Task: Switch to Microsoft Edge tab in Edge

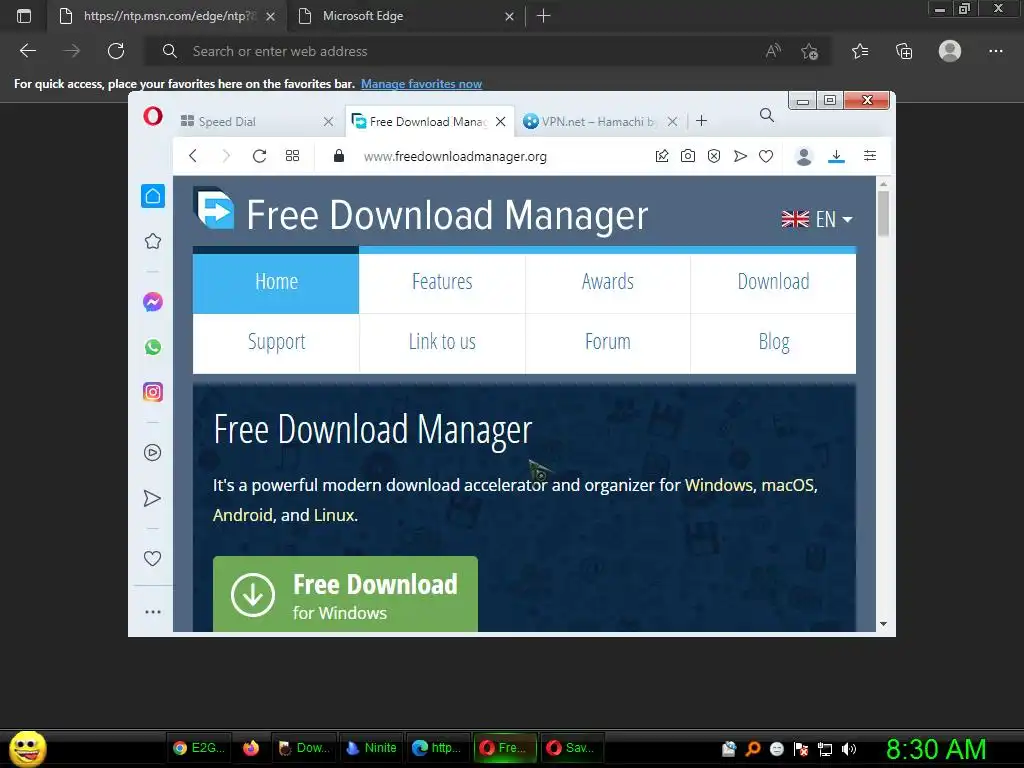Action: [406, 16]
